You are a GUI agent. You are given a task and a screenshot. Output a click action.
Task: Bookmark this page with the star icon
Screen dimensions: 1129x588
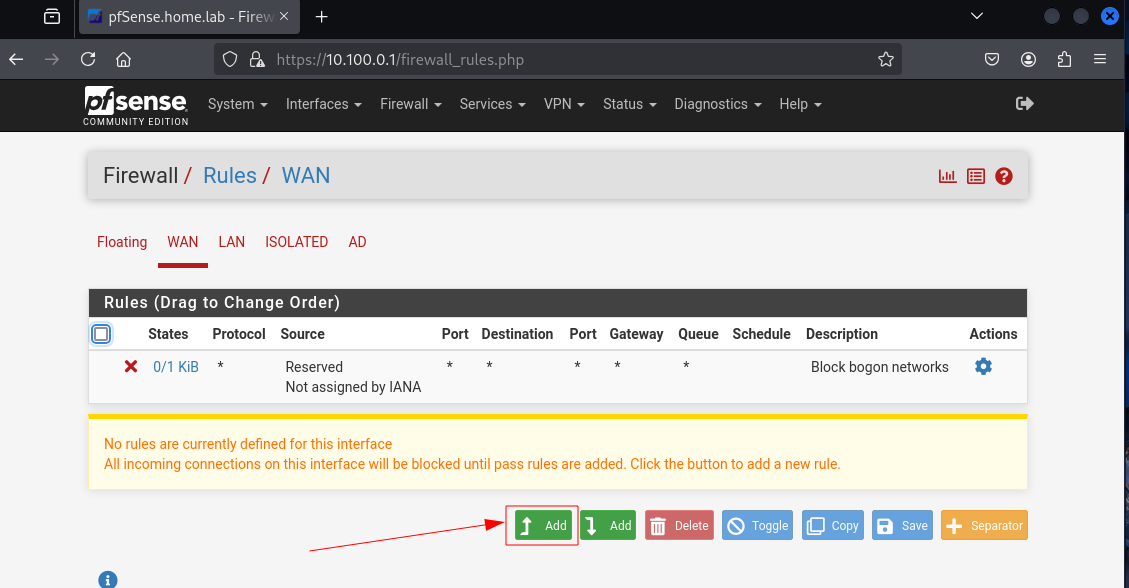(886, 59)
